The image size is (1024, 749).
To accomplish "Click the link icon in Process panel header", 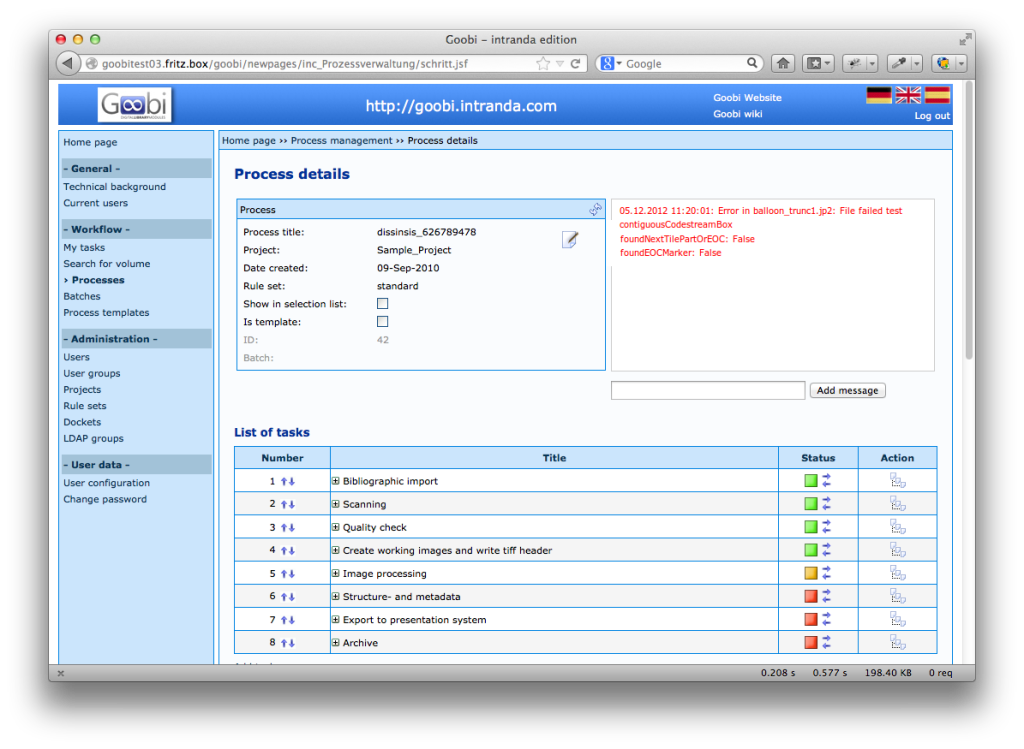I will (595, 210).
